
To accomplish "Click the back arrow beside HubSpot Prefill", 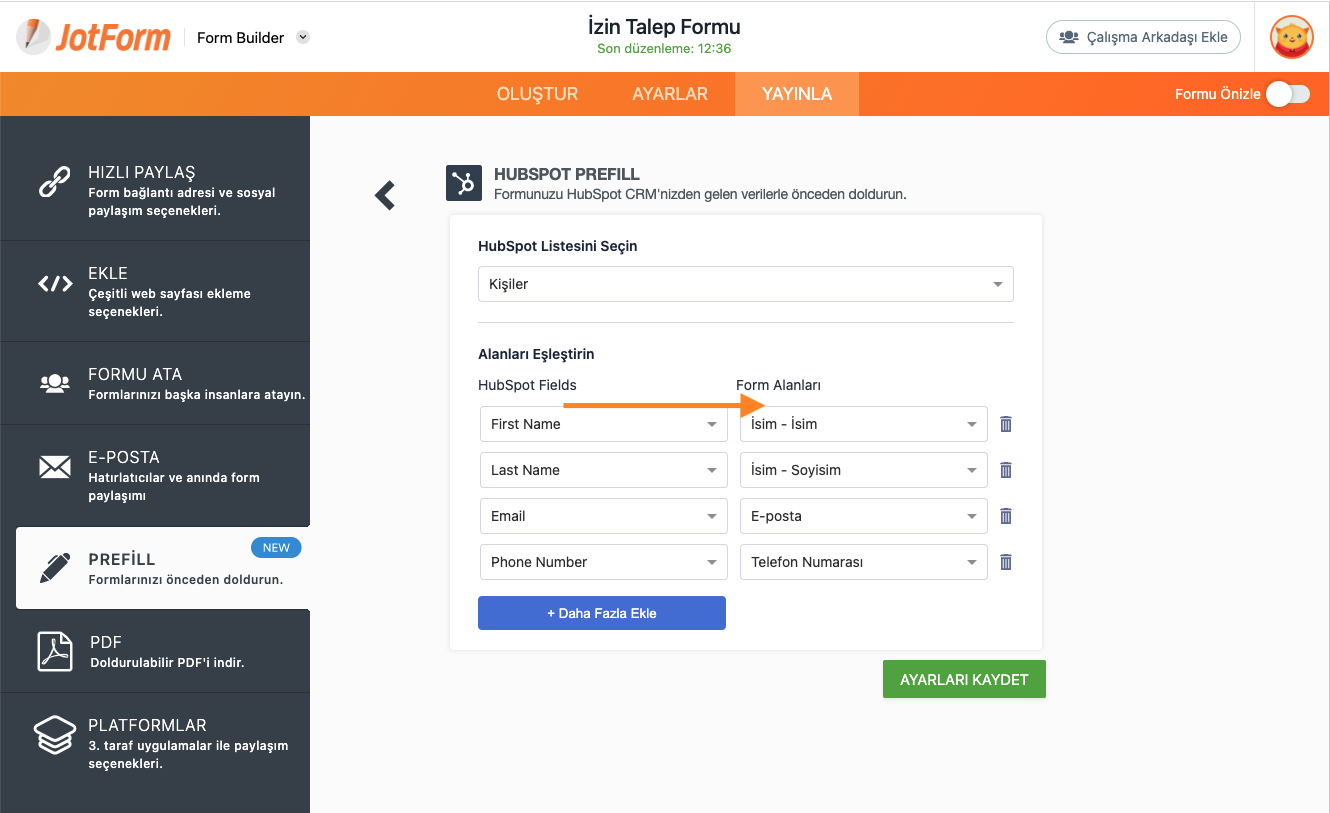I will click(385, 196).
